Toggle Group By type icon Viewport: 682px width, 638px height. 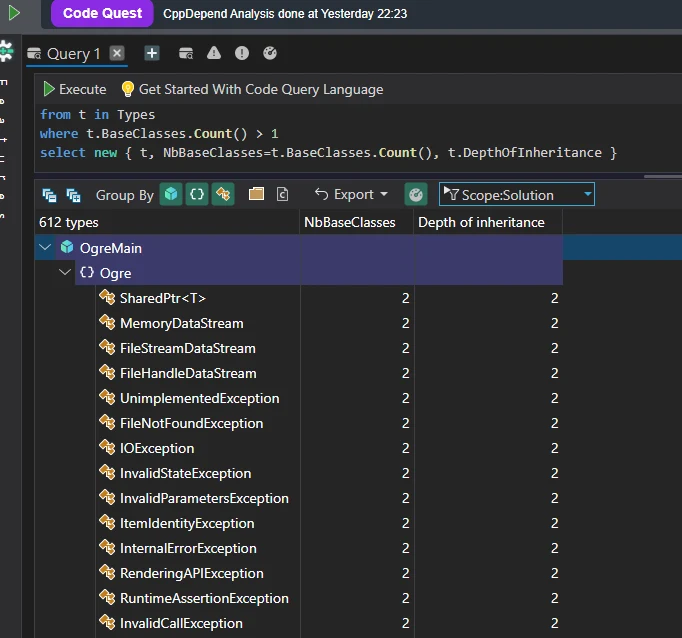click(x=223, y=194)
